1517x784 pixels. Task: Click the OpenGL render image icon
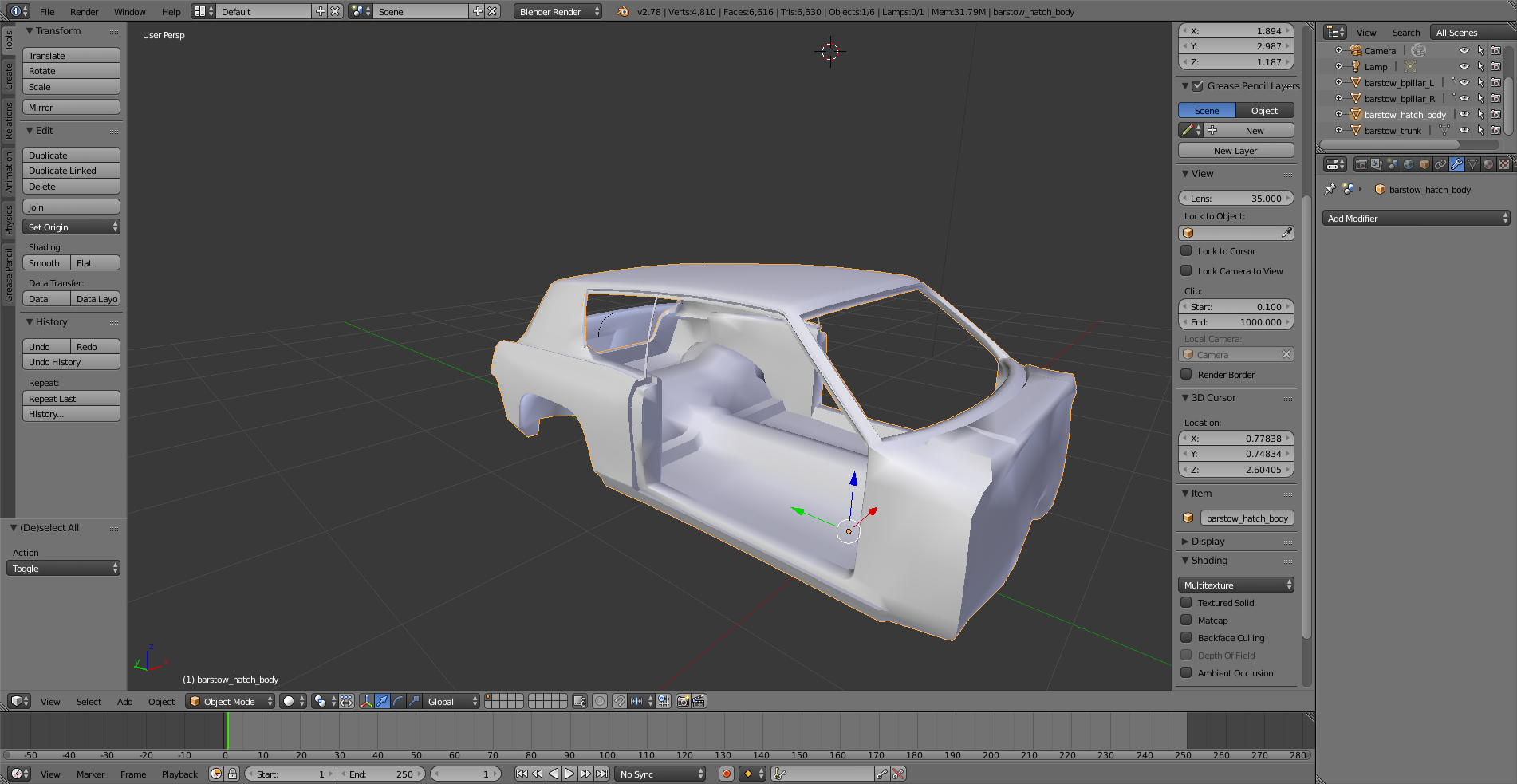(x=683, y=701)
